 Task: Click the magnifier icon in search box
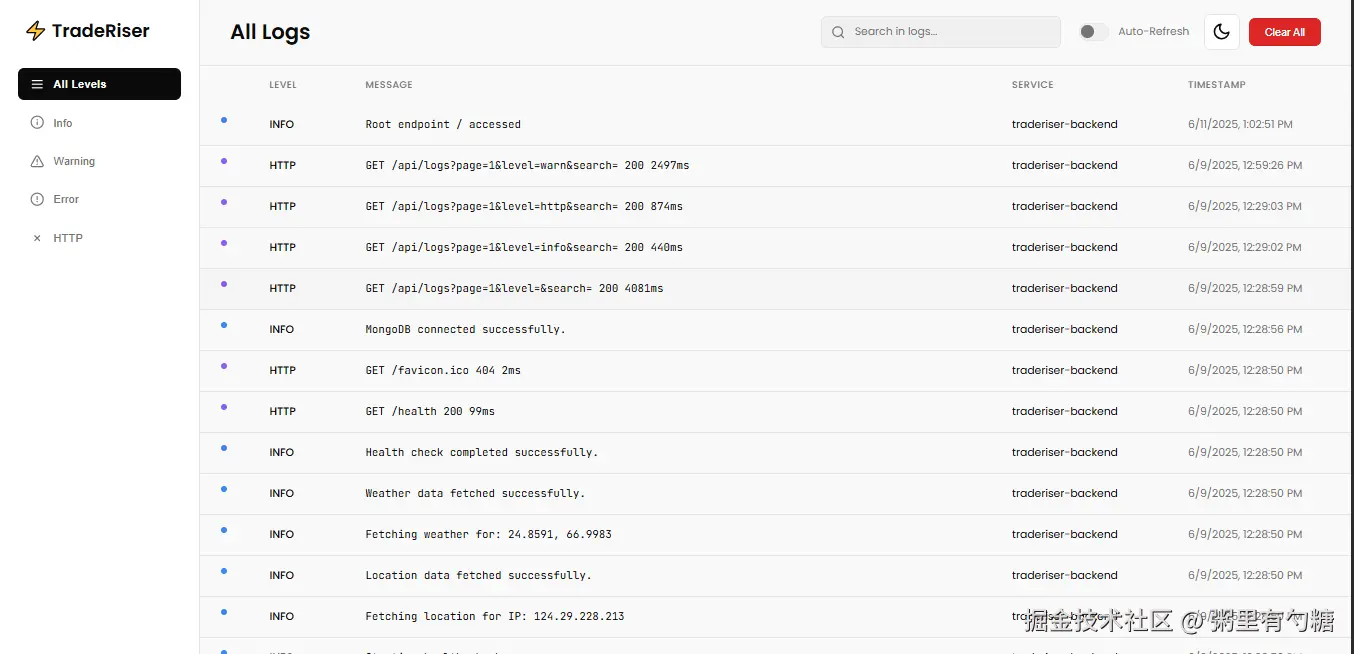838,32
